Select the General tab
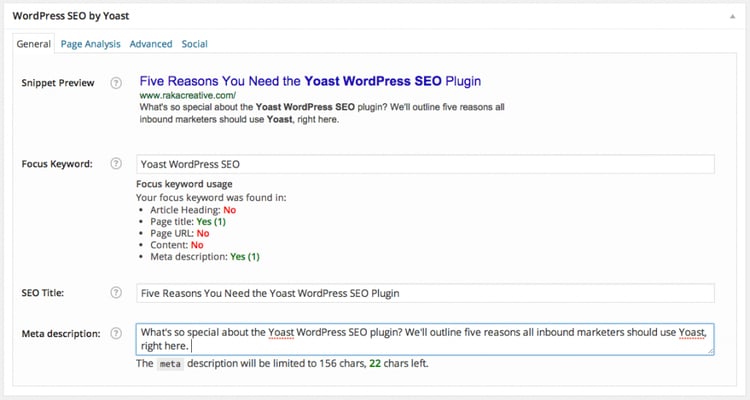The width and height of the screenshot is (750, 400). point(33,44)
